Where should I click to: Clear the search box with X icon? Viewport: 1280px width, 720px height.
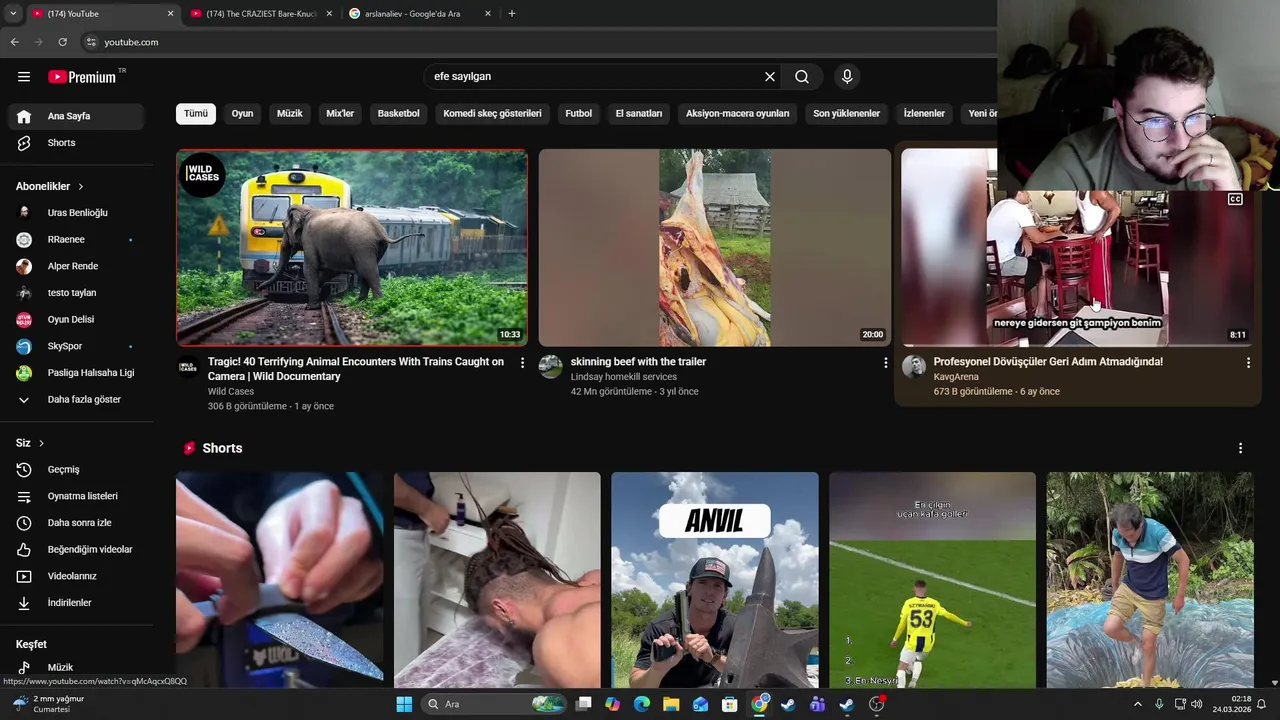770,76
